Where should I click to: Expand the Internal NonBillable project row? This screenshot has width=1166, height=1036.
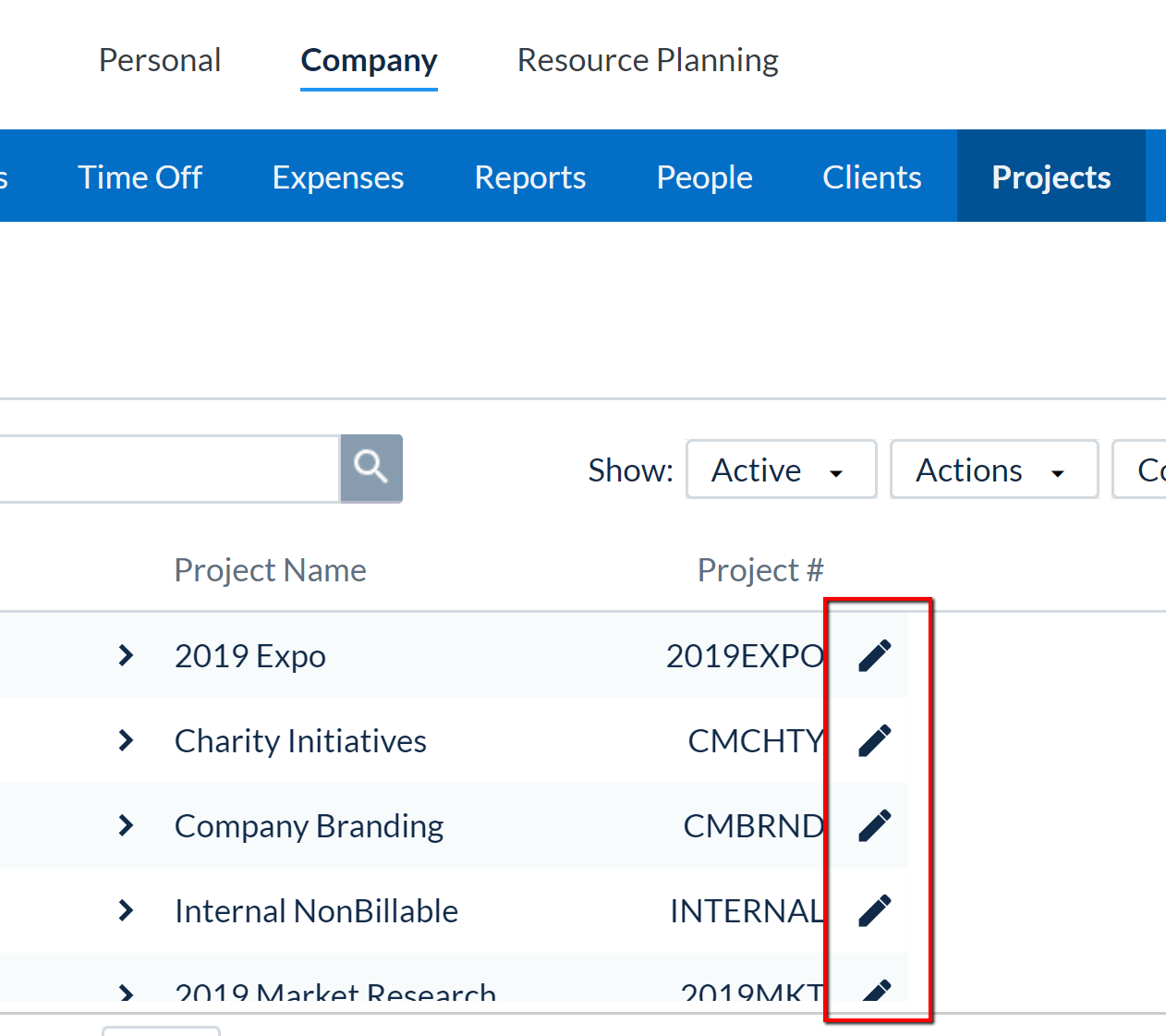tap(126, 910)
